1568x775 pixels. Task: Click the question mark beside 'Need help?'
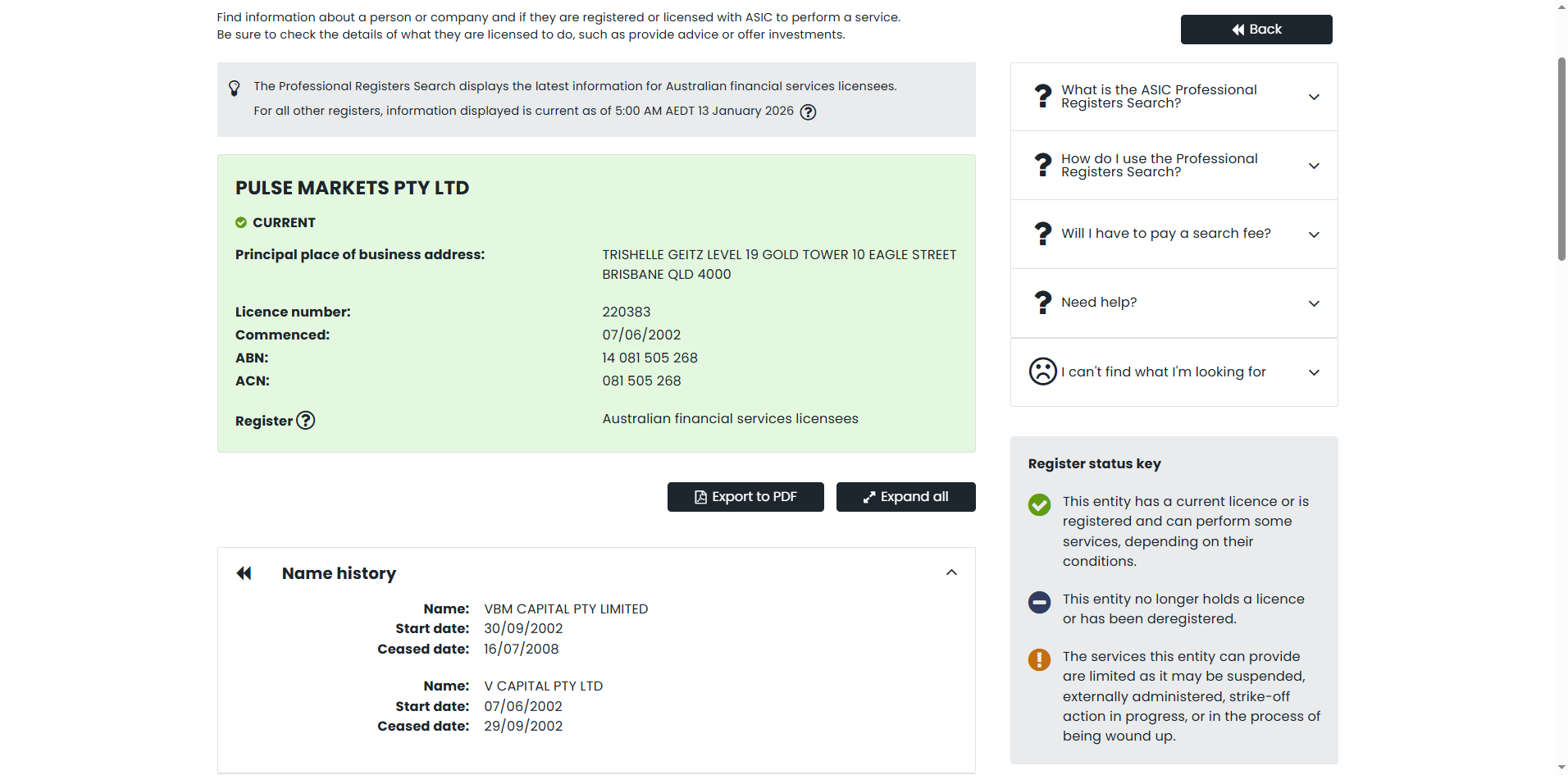coord(1042,303)
